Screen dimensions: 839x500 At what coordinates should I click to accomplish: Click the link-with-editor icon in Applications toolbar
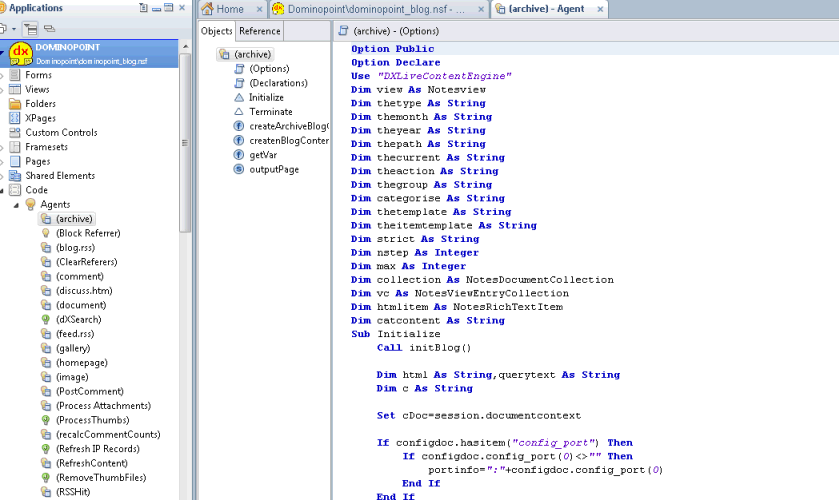(x=49, y=28)
